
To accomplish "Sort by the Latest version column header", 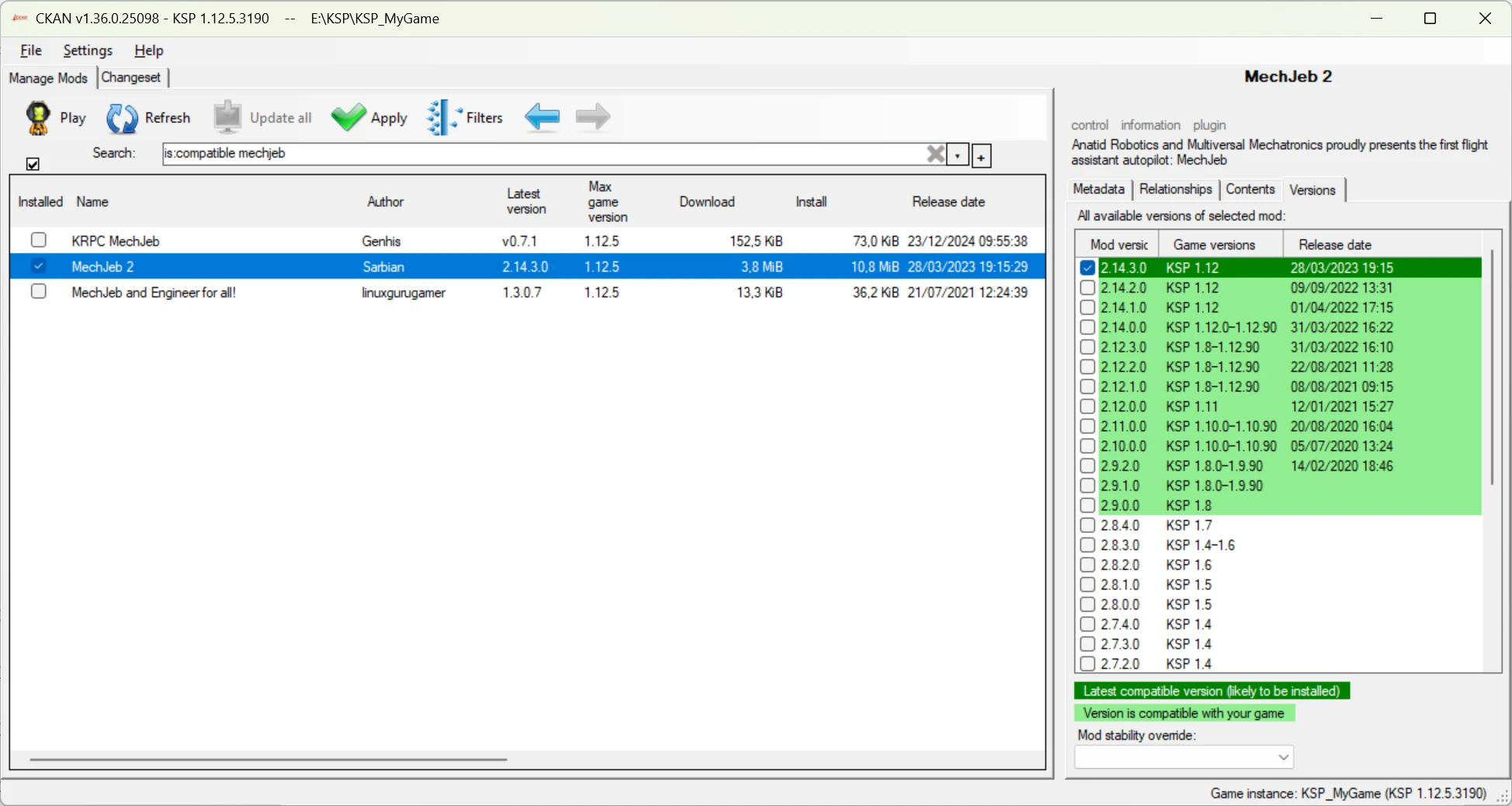I will 526,202.
